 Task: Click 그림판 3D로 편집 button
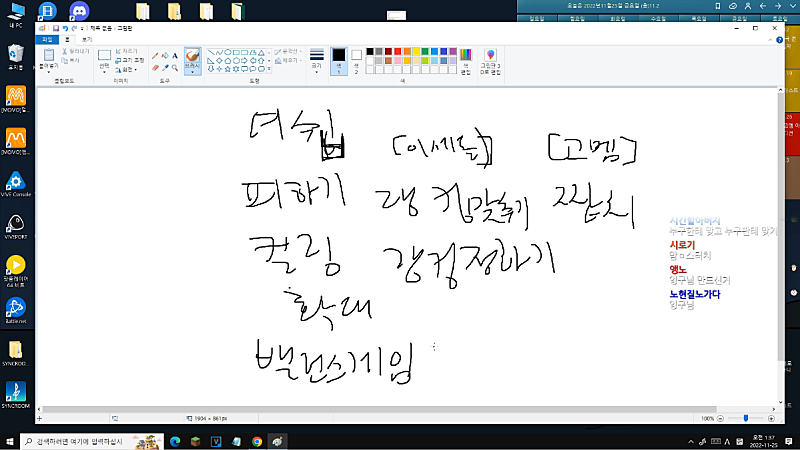click(x=490, y=61)
